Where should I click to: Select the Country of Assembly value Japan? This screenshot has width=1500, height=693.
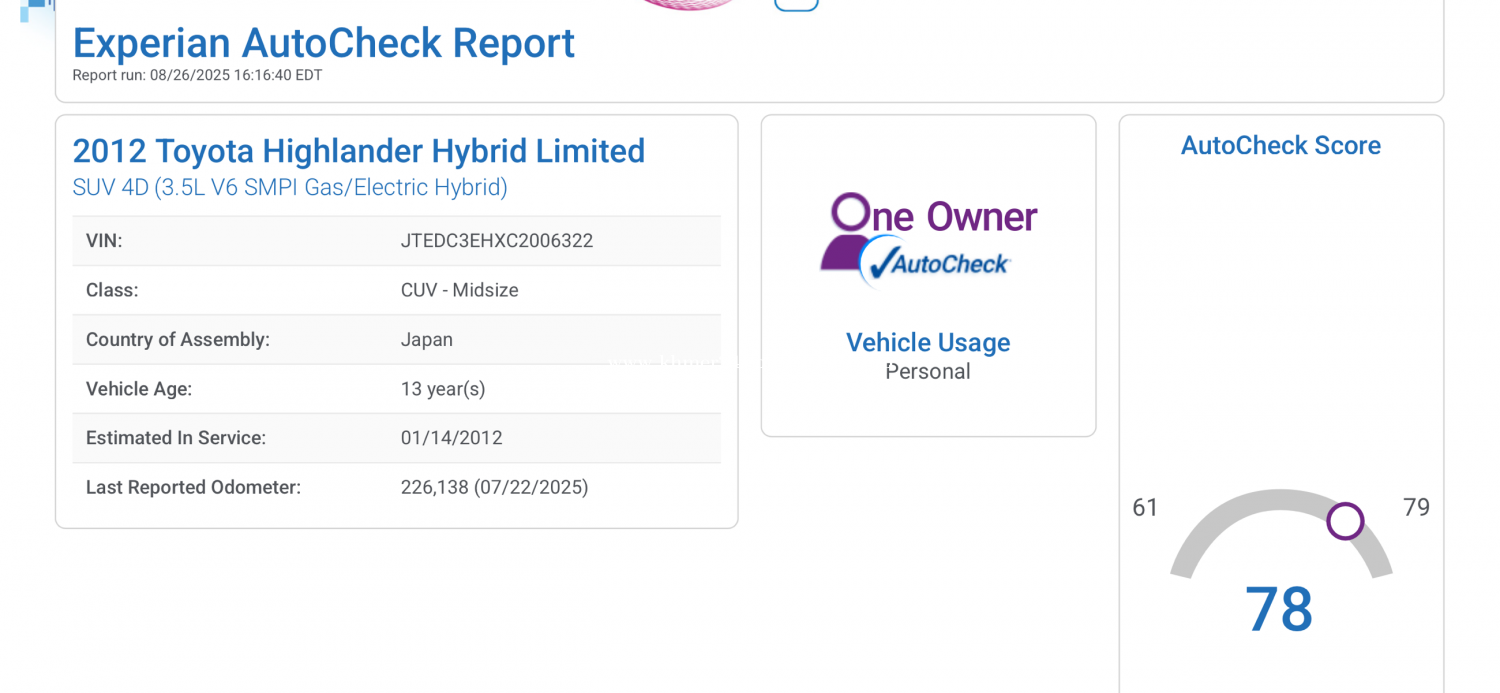(x=426, y=340)
